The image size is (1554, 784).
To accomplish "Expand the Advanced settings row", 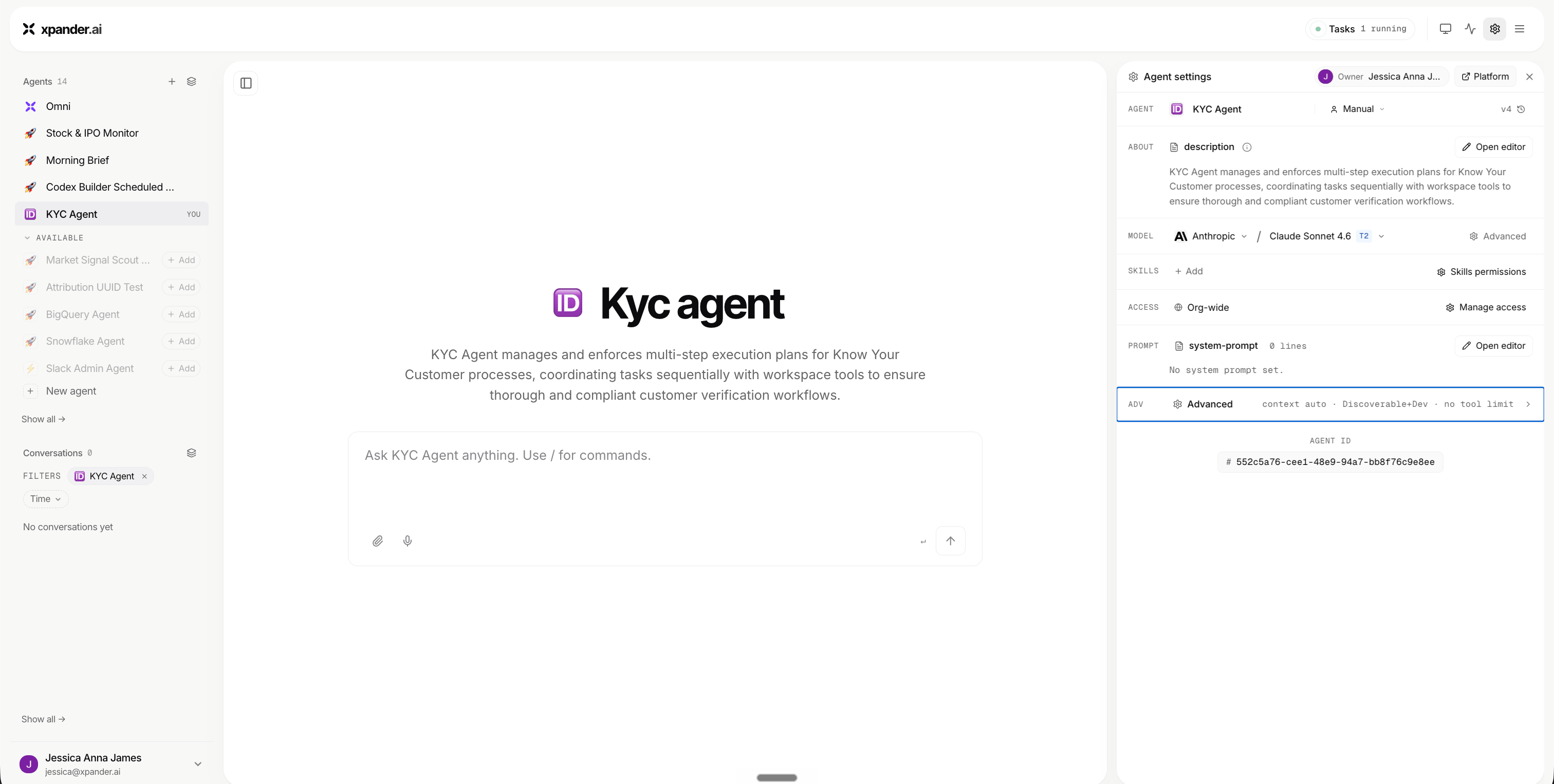I will point(1329,404).
